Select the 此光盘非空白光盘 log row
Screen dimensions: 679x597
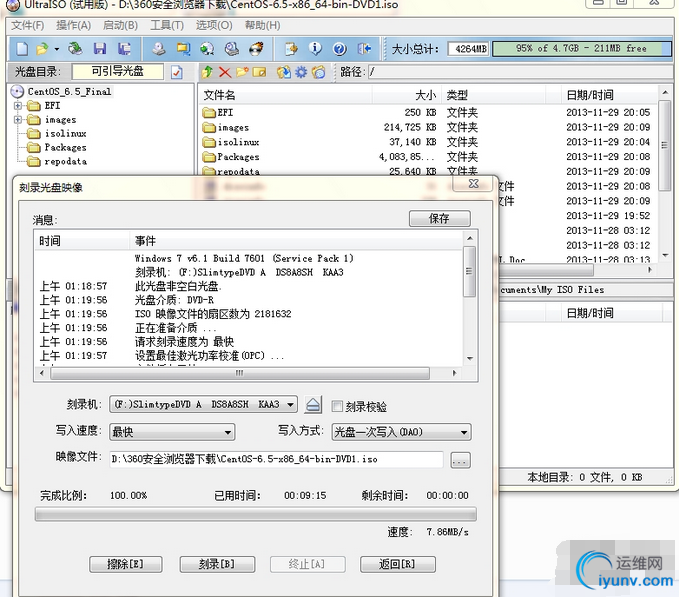(249, 286)
